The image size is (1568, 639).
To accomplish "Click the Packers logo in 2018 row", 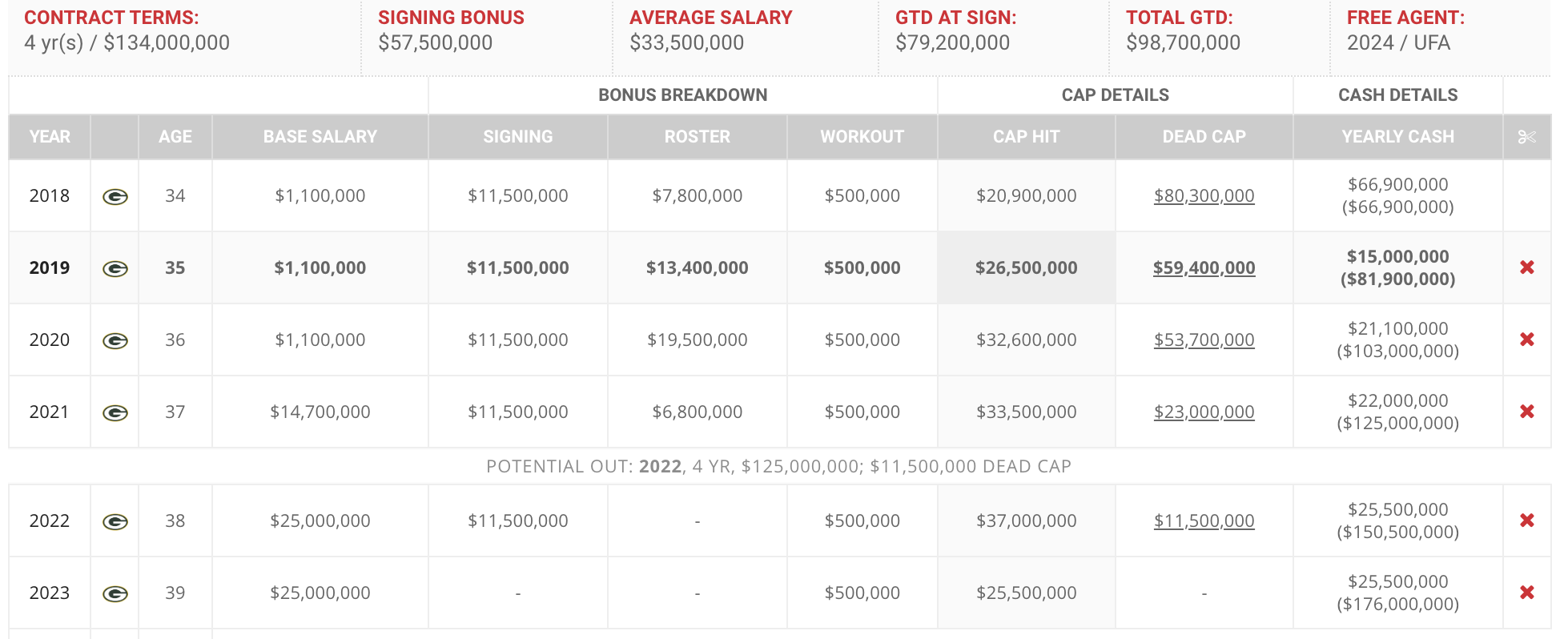I will 115,196.
